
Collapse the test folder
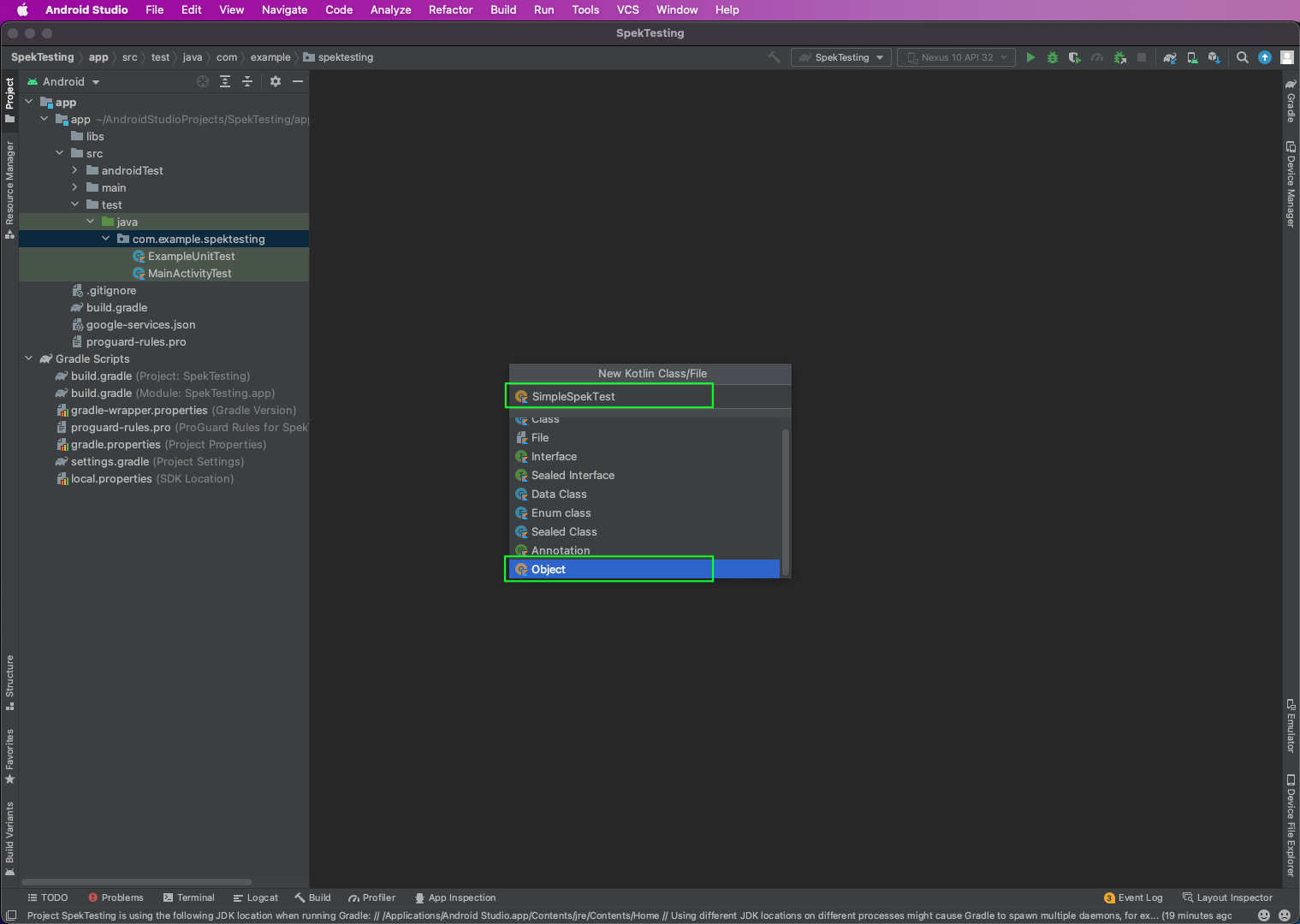[x=75, y=204]
